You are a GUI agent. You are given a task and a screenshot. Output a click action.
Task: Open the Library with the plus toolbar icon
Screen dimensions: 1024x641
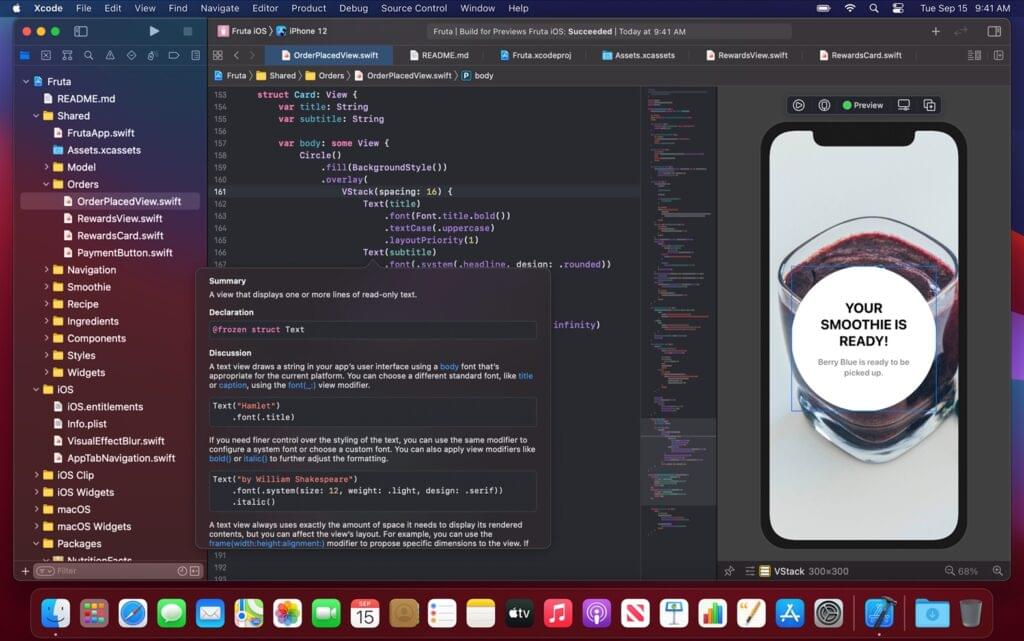tap(936, 32)
